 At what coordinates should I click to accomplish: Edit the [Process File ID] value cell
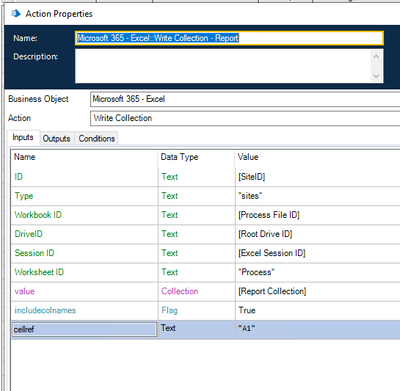[x=318, y=215]
